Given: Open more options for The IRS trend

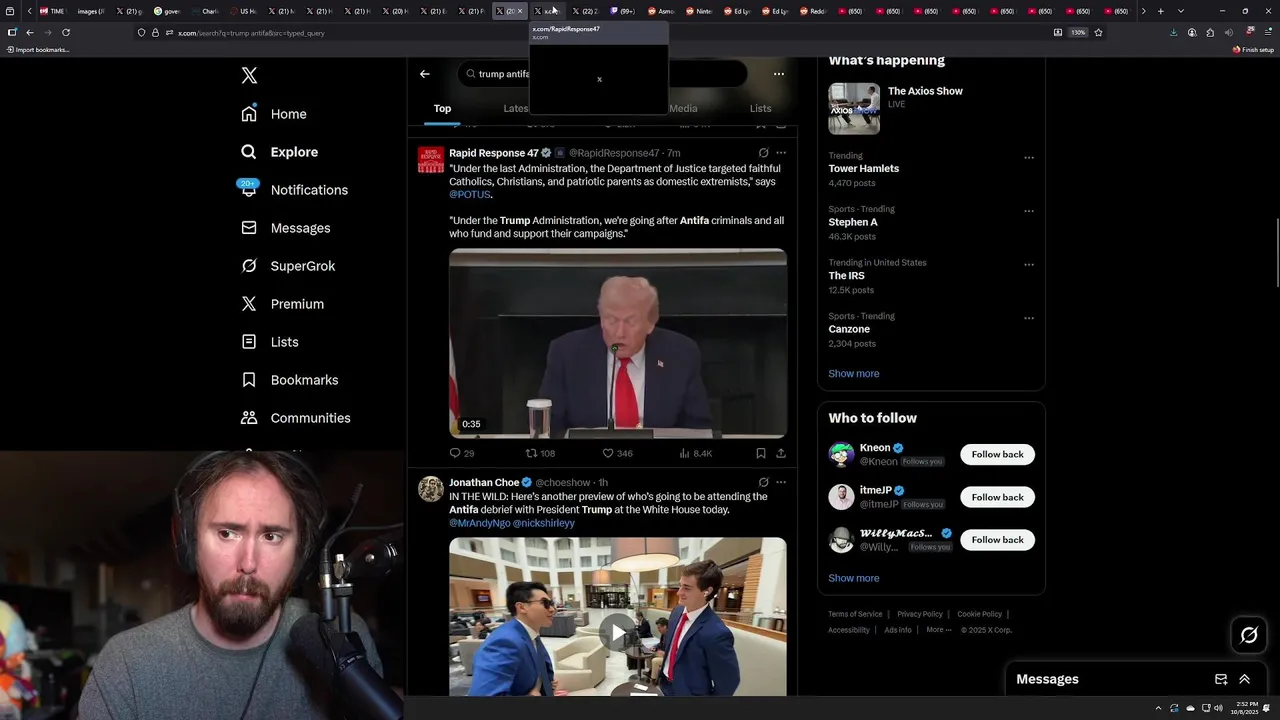Looking at the screenshot, I should [x=1028, y=264].
